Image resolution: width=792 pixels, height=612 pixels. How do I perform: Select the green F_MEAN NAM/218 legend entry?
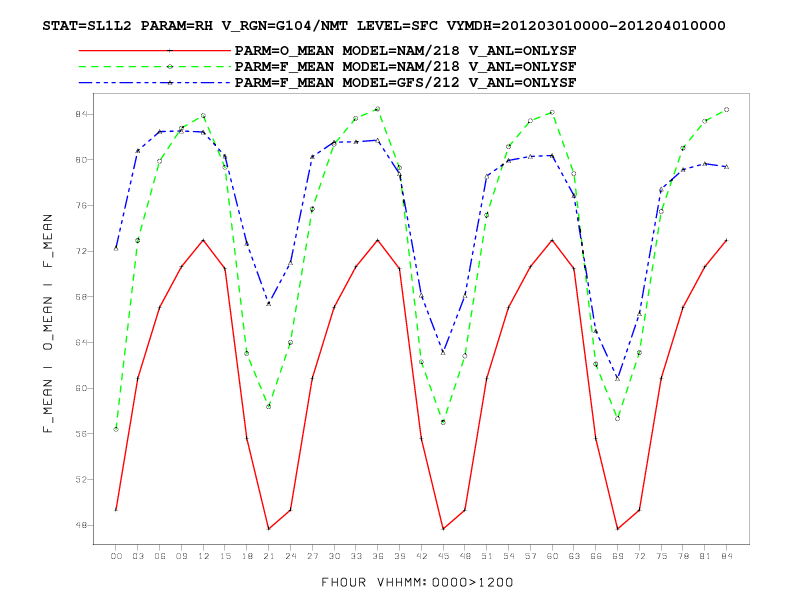coord(328,67)
